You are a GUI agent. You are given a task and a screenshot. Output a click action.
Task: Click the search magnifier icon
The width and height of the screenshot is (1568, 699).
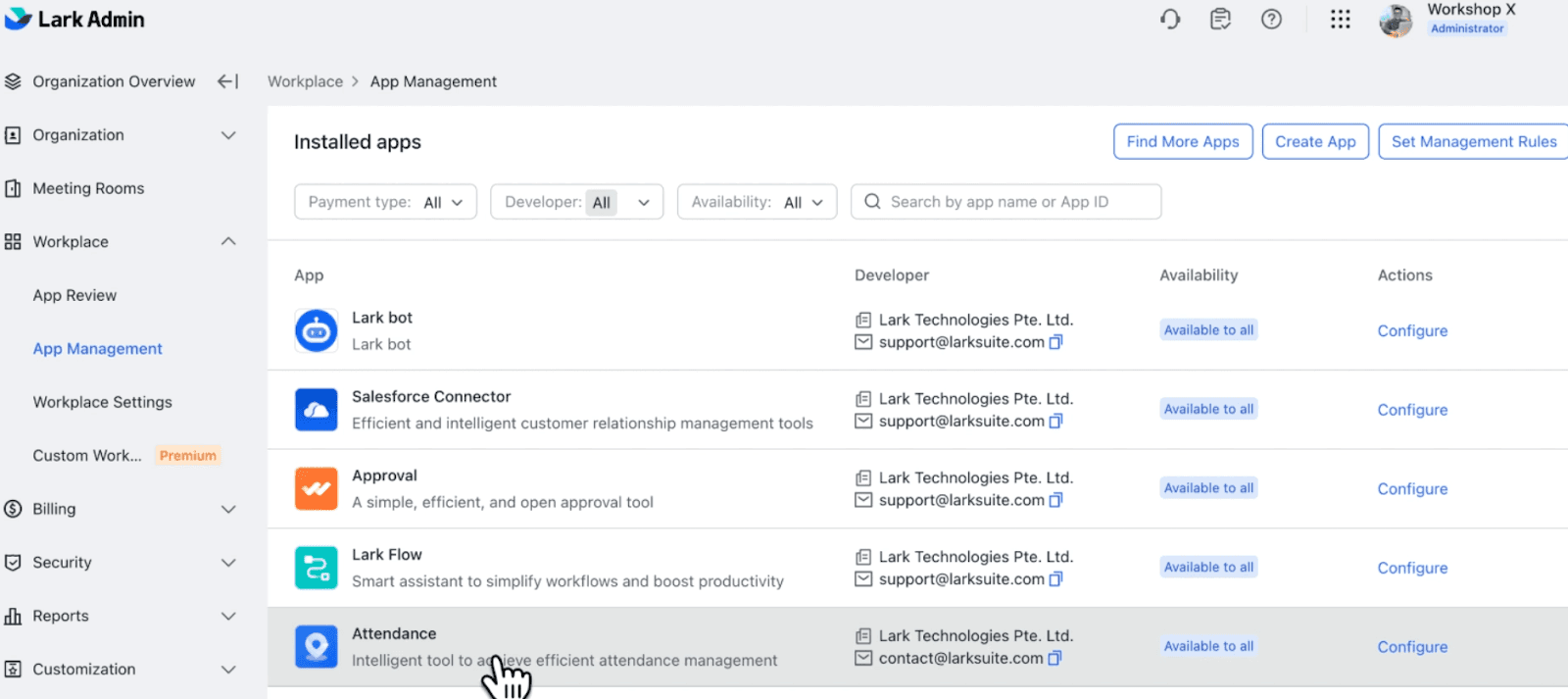coord(872,202)
